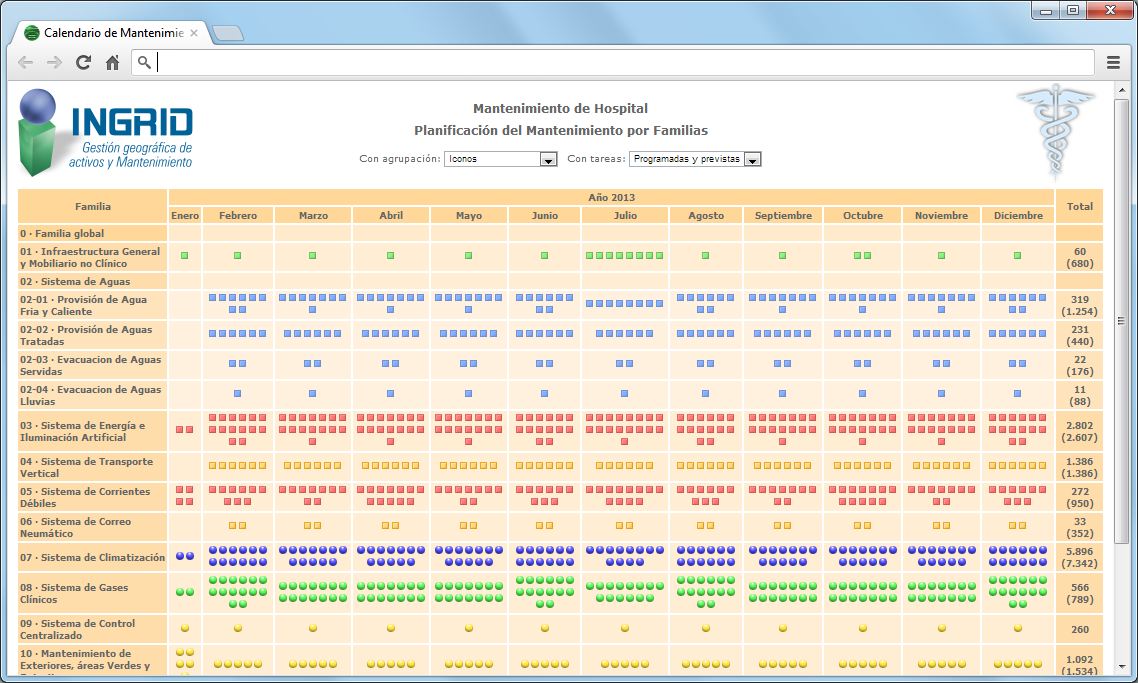Focus the browser address bar
The image size is (1138, 683).
pos(620,63)
